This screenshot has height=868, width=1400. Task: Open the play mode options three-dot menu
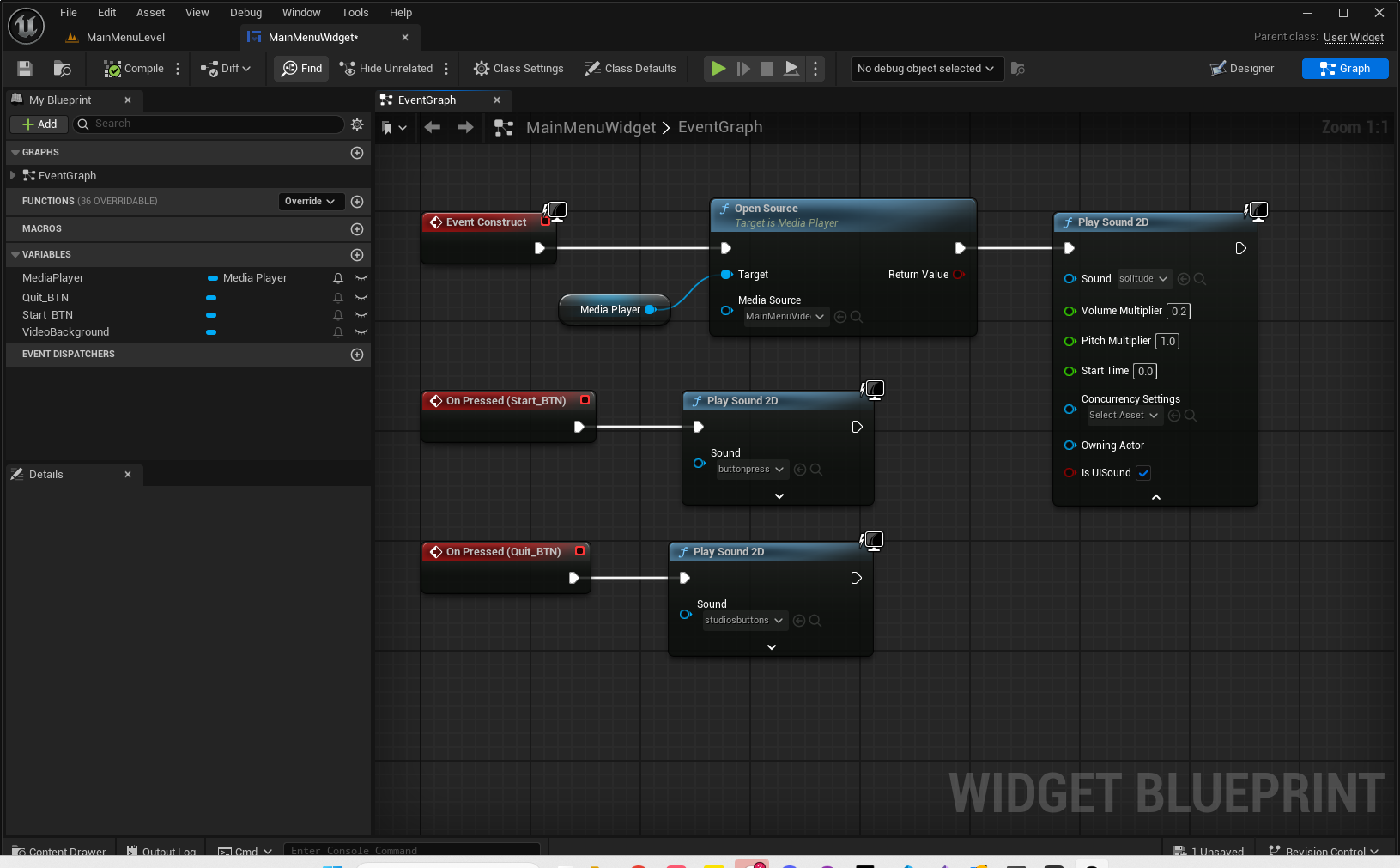click(815, 69)
